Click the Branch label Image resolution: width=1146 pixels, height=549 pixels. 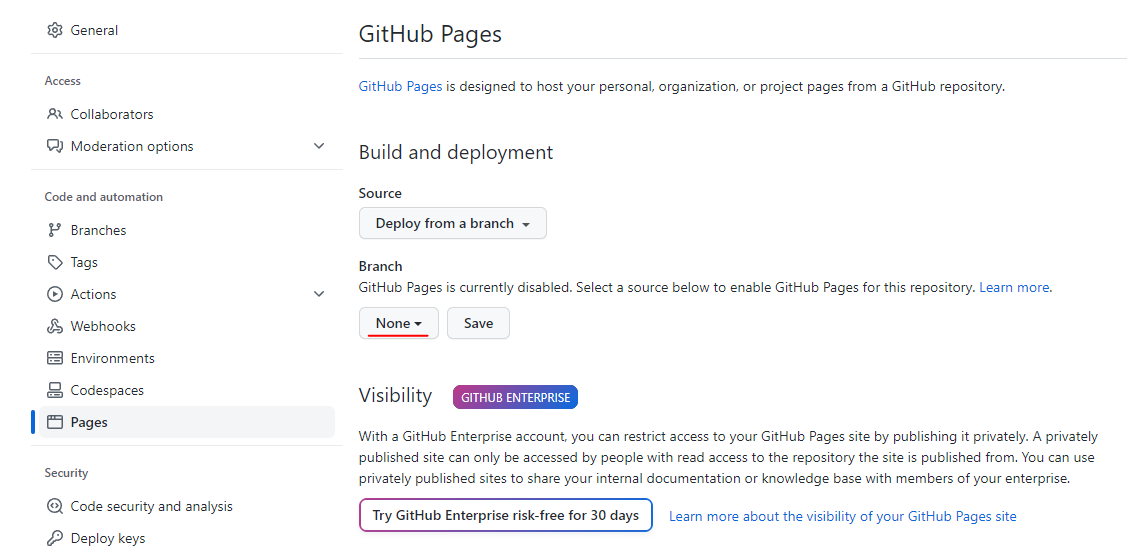pyautogui.click(x=381, y=266)
